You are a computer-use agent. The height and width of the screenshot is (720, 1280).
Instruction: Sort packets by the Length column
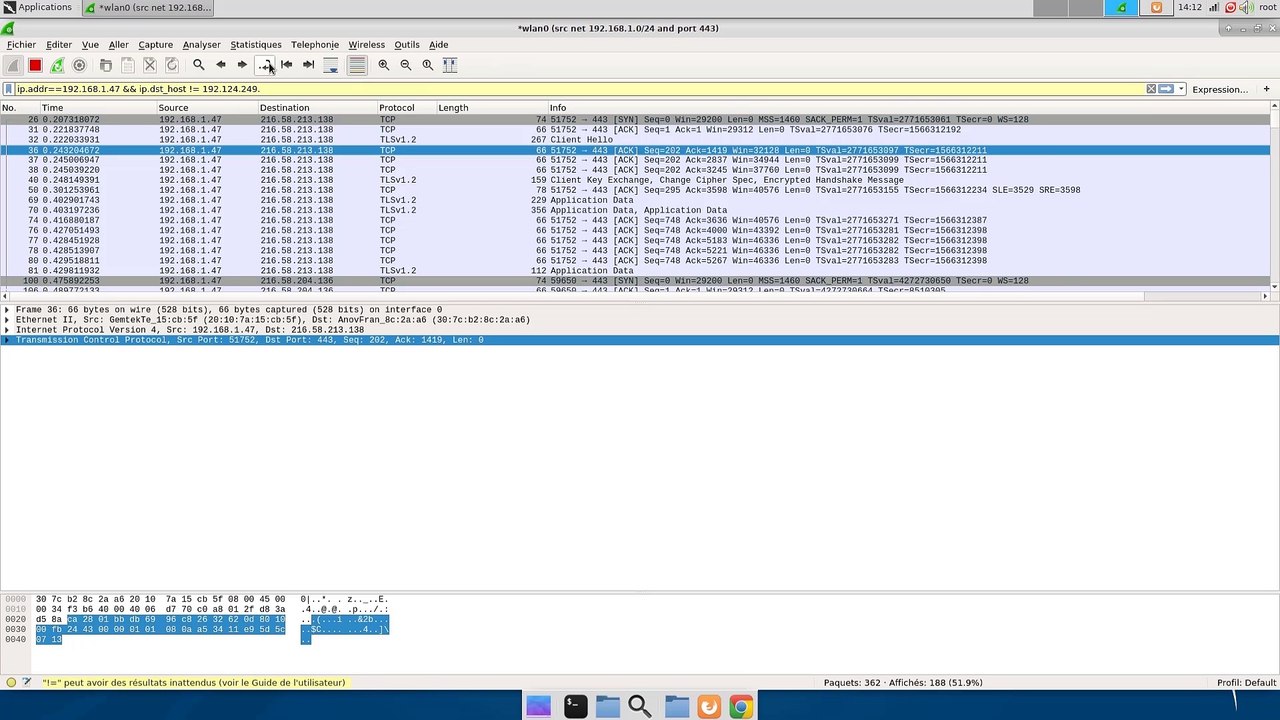pyautogui.click(x=491, y=107)
